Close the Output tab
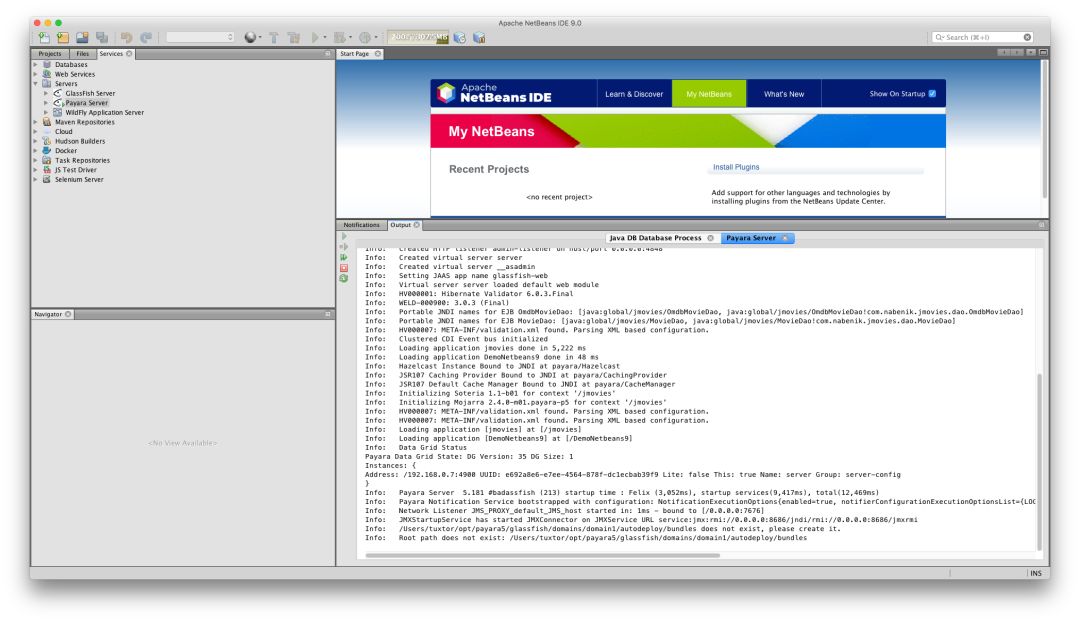 pos(417,225)
